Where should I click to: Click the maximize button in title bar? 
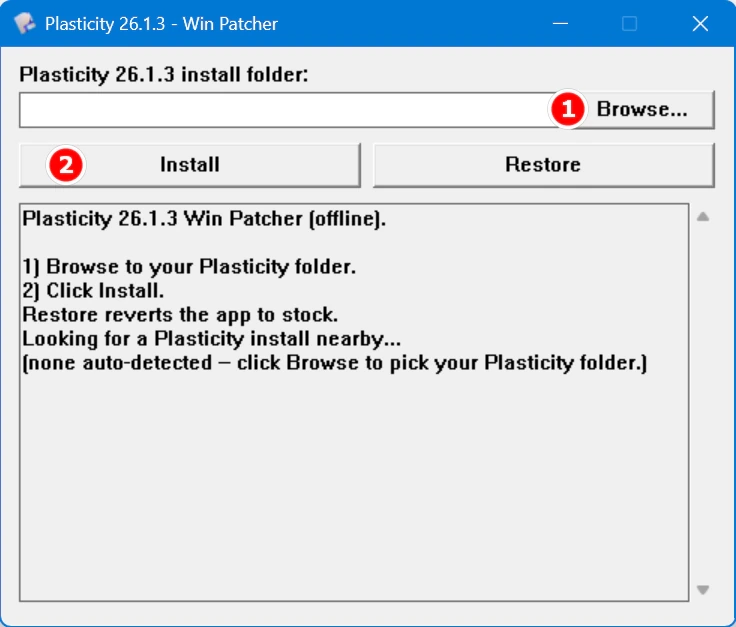[x=629, y=23]
